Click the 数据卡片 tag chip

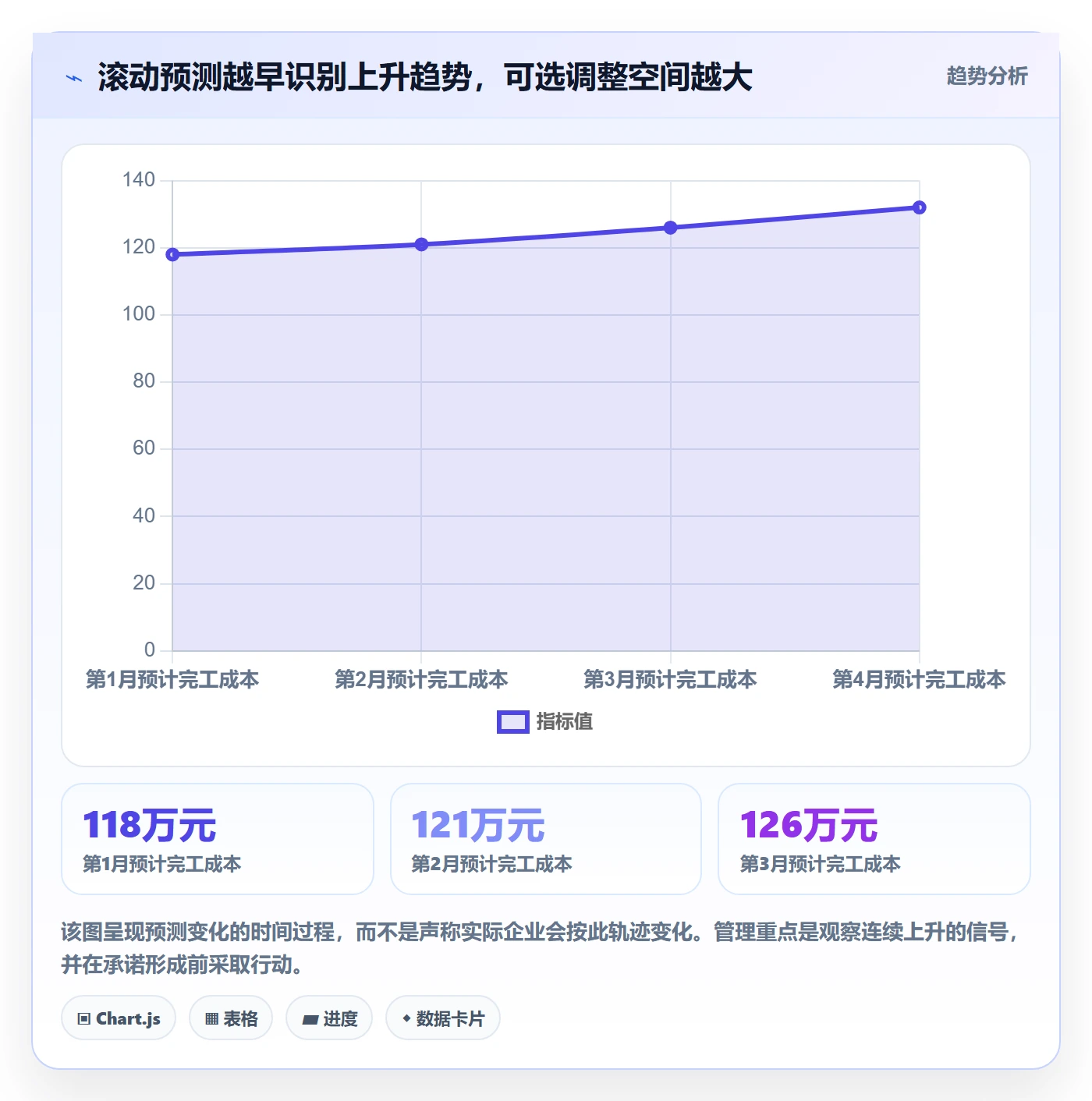click(x=443, y=1018)
